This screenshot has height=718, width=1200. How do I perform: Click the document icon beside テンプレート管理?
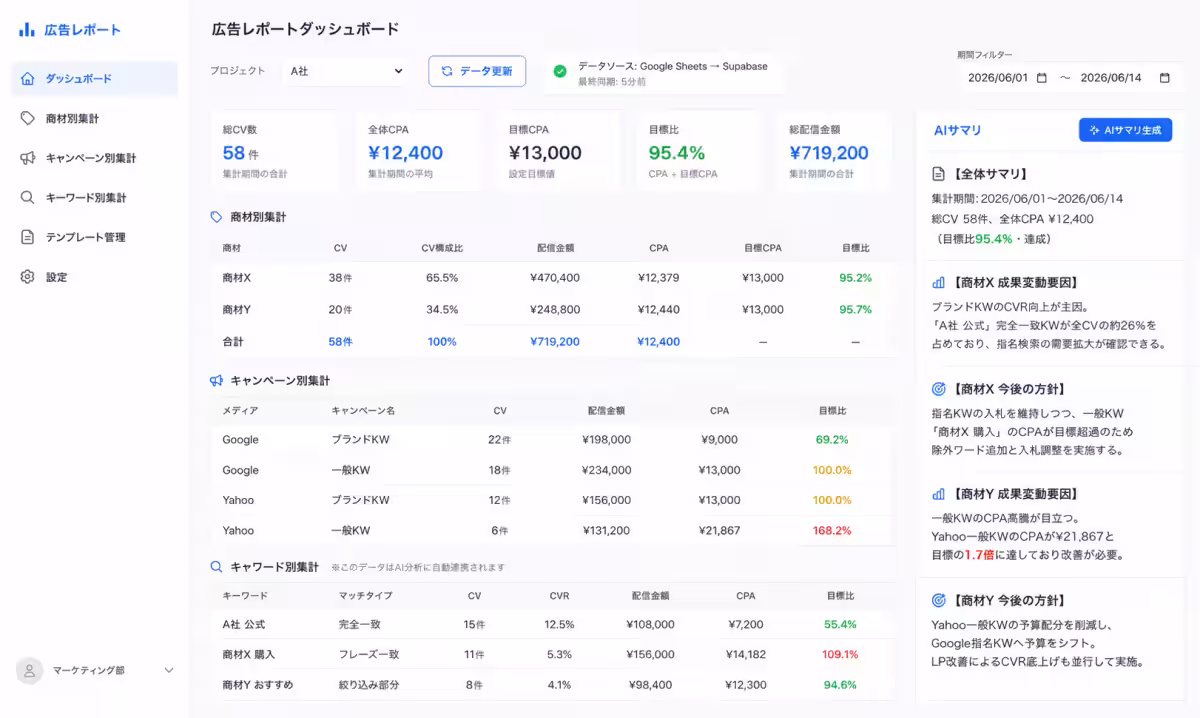click(x=28, y=237)
